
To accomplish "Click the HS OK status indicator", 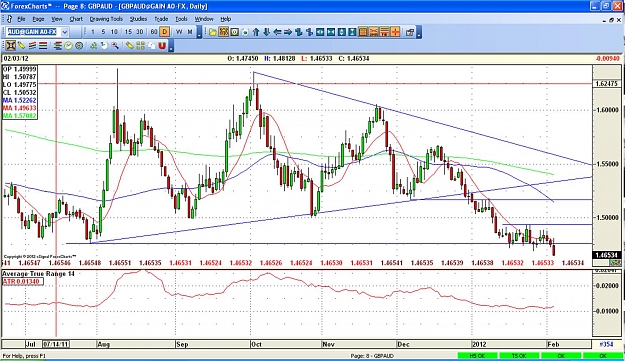I will pos(478,355).
